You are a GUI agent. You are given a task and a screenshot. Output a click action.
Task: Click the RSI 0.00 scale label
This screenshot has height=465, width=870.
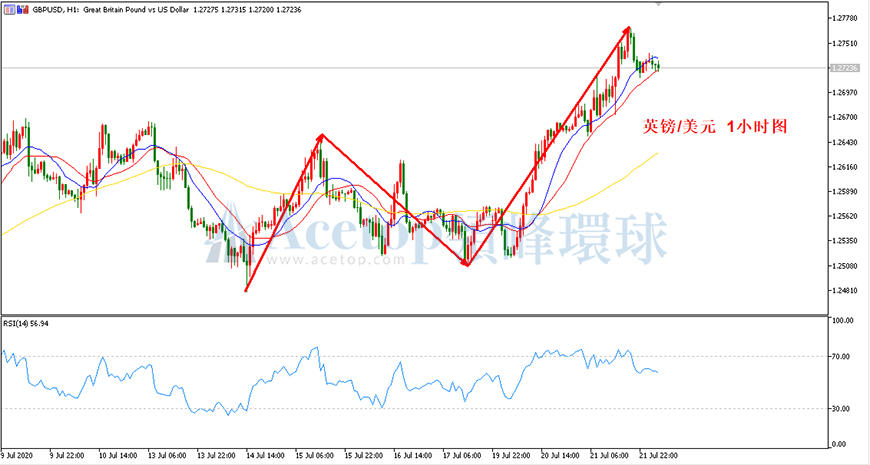(840, 444)
